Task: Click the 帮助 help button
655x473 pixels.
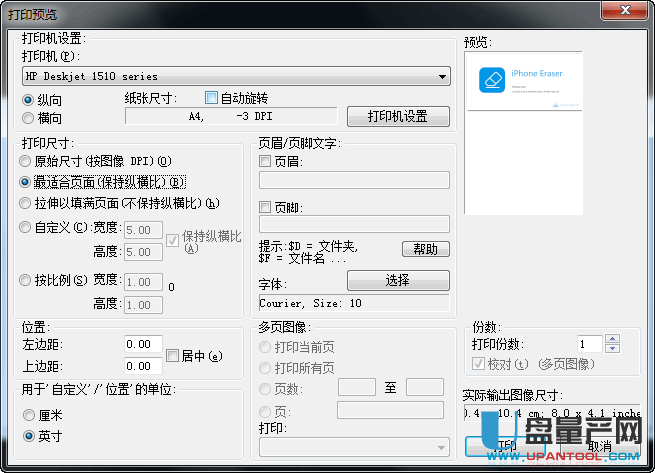Action: point(425,249)
